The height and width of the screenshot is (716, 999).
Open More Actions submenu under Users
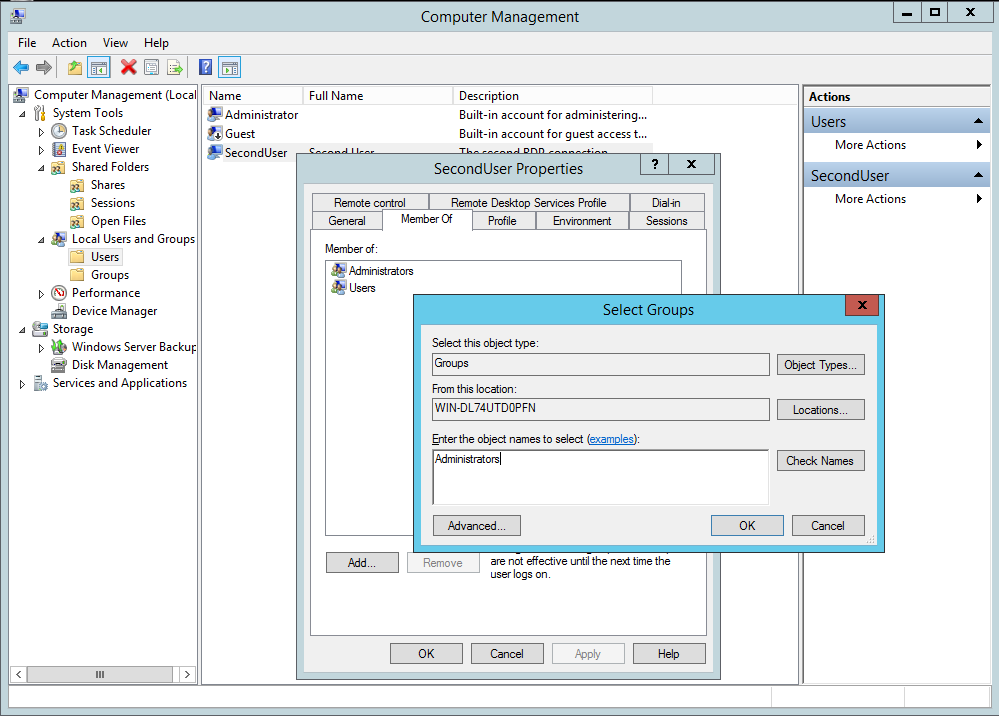point(897,145)
